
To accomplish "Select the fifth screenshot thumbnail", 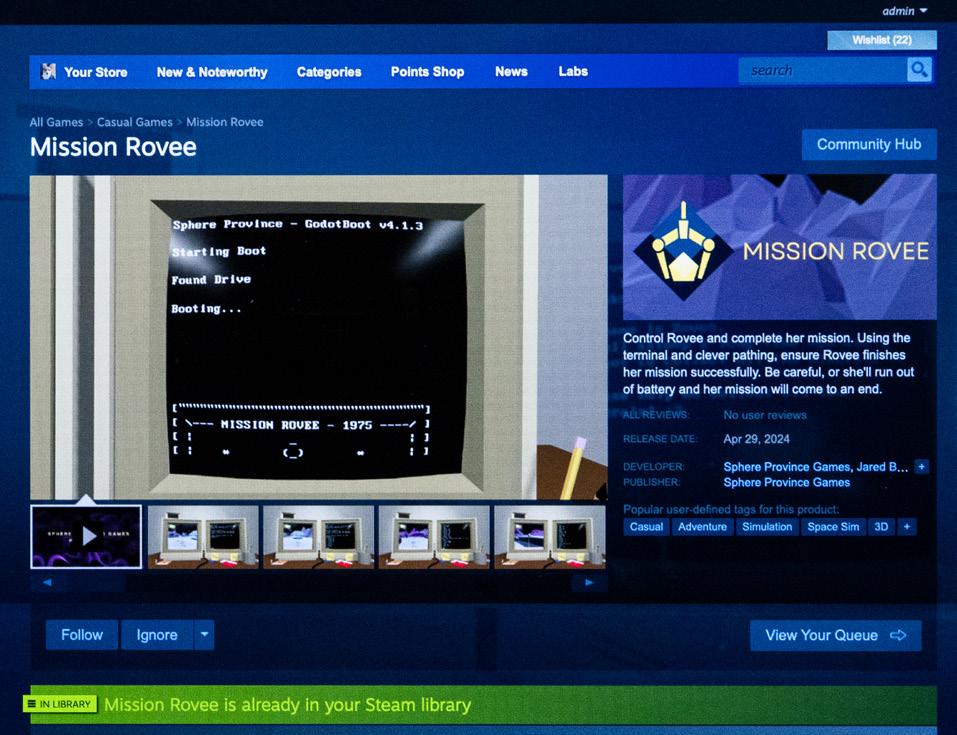I will (x=550, y=537).
